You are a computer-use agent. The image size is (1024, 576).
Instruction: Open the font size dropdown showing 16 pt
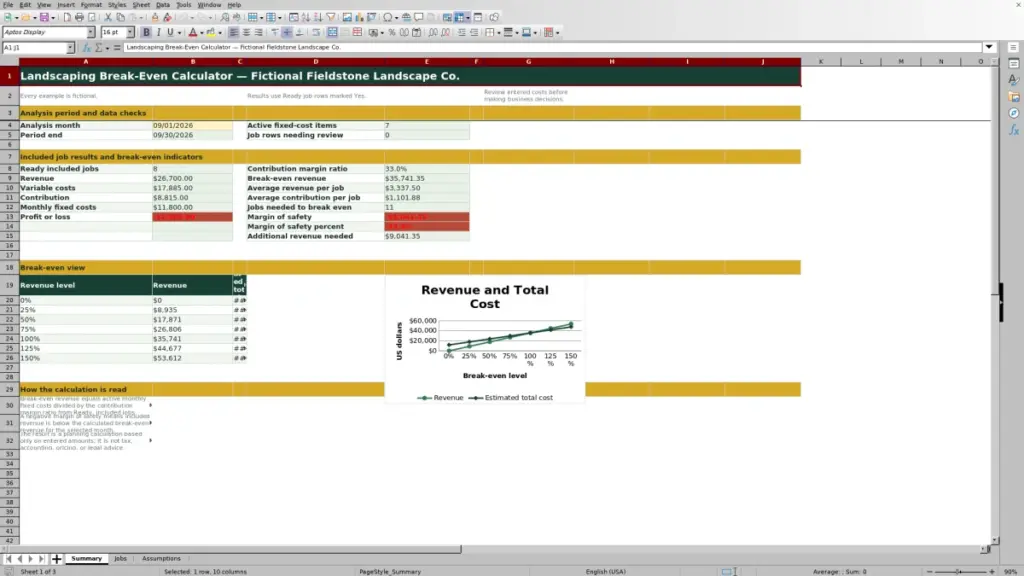(x=130, y=33)
